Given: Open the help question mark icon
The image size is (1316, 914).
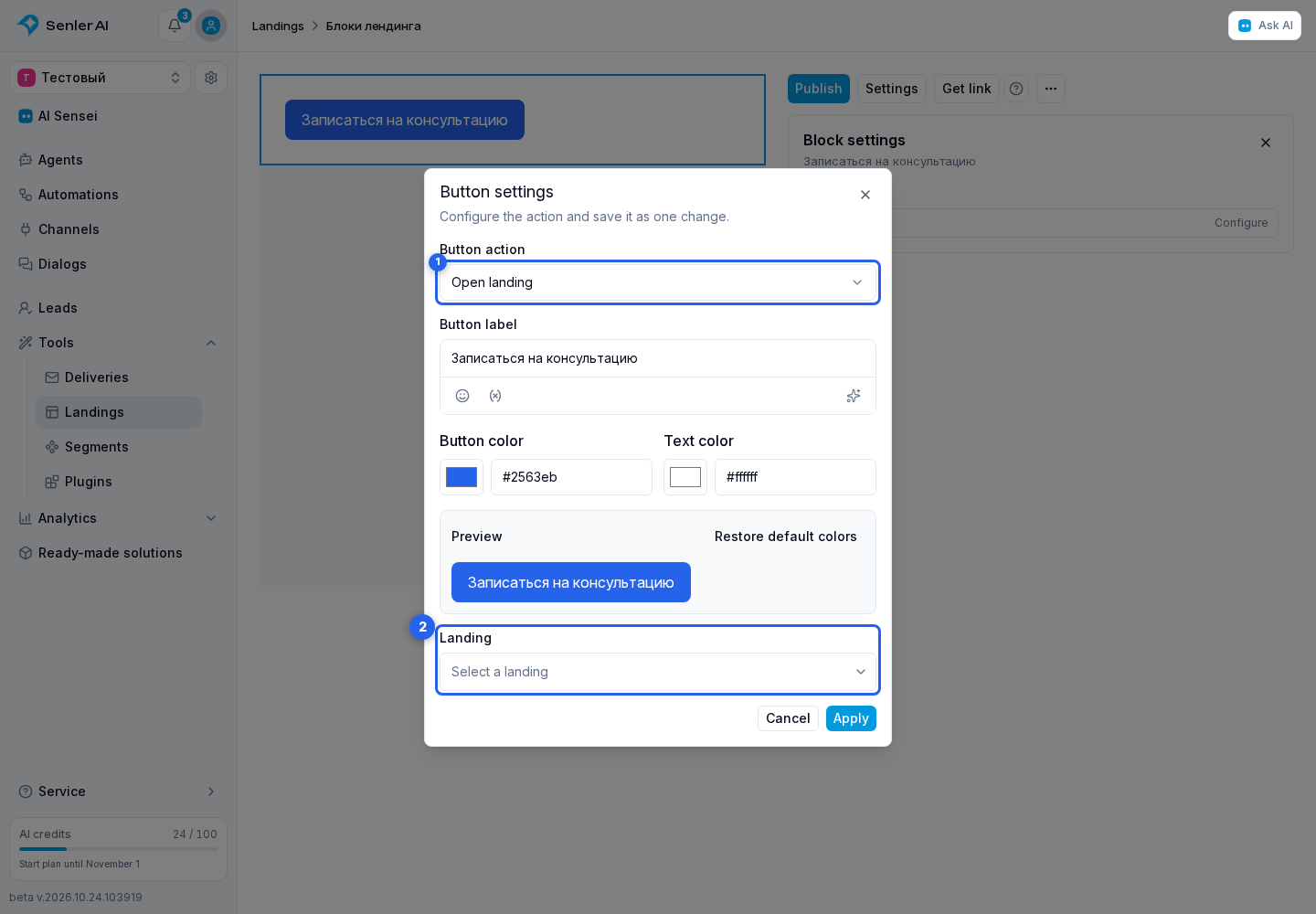Looking at the screenshot, I should pyautogui.click(x=1016, y=89).
